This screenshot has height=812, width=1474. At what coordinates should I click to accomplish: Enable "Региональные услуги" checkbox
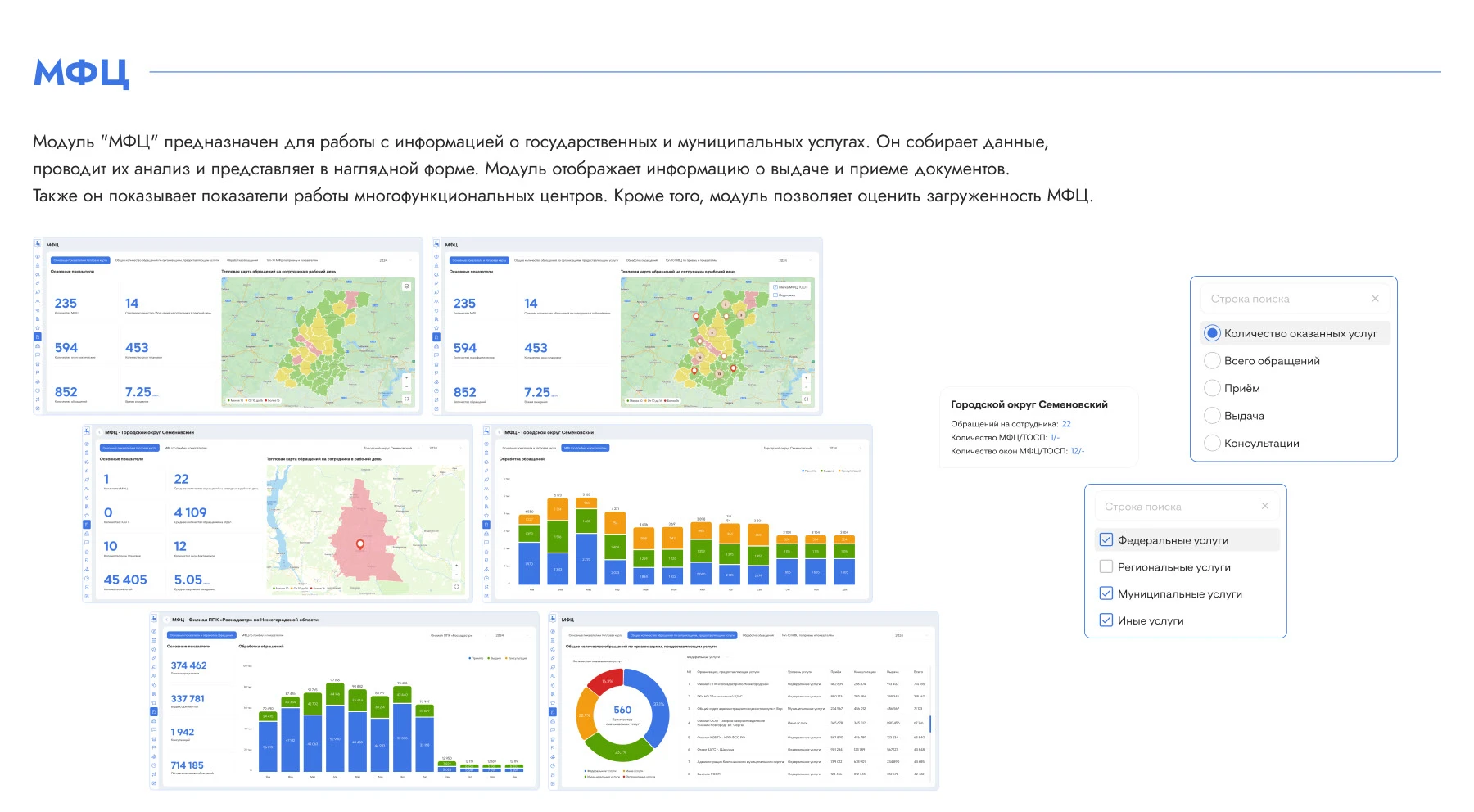click(x=1105, y=566)
